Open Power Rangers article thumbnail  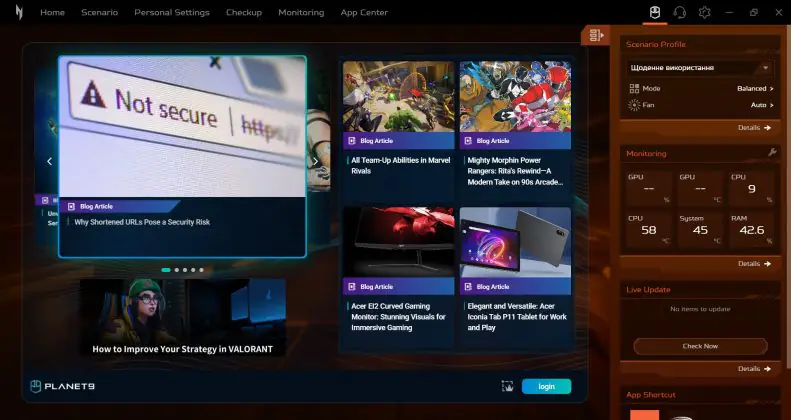(515, 96)
